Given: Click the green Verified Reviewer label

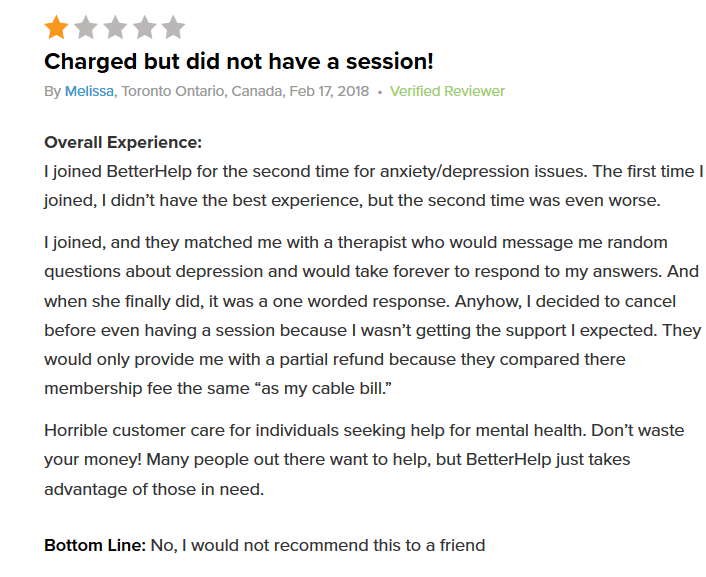Looking at the screenshot, I should (x=447, y=91).
